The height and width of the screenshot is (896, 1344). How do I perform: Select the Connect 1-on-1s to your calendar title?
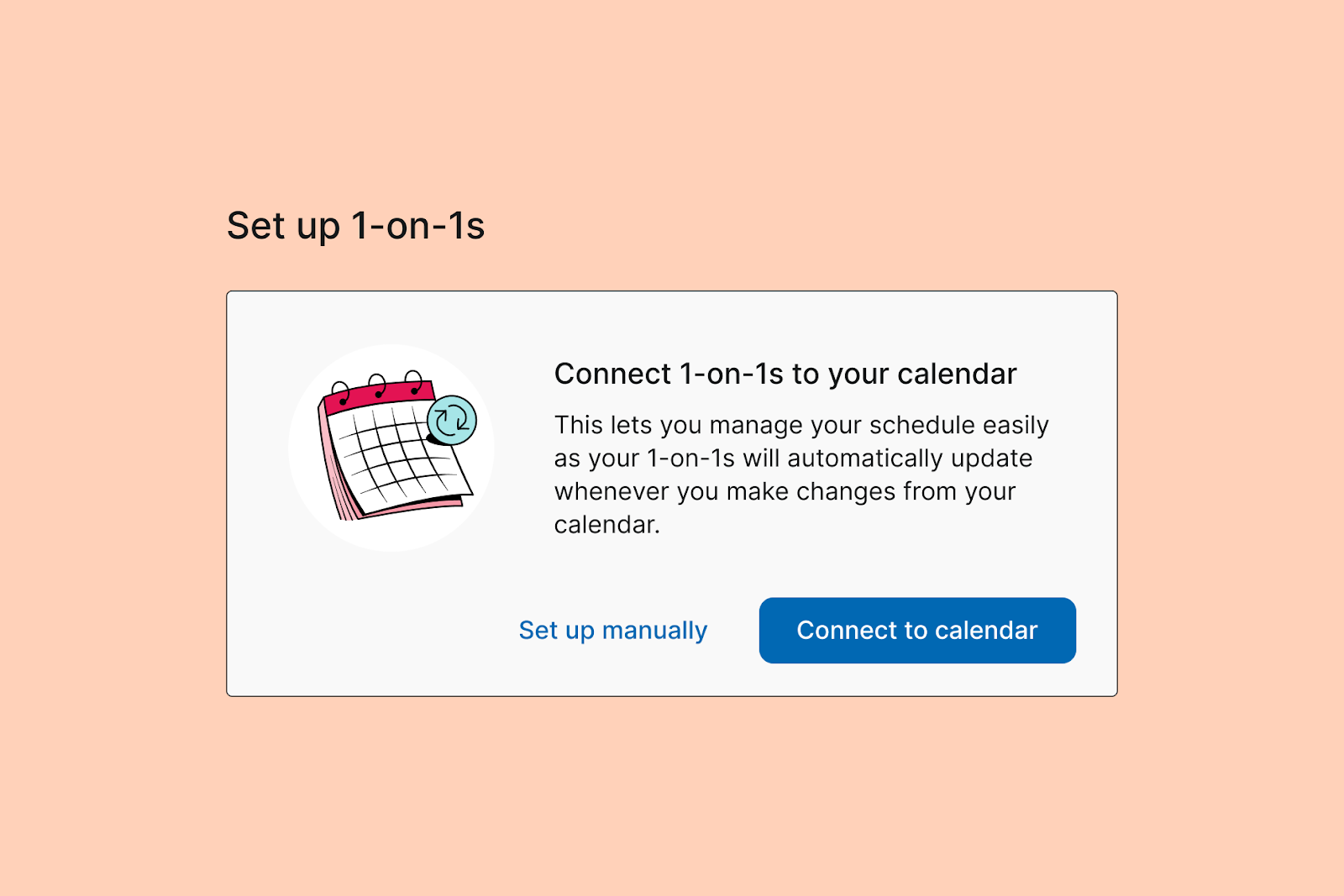(785, 374)
